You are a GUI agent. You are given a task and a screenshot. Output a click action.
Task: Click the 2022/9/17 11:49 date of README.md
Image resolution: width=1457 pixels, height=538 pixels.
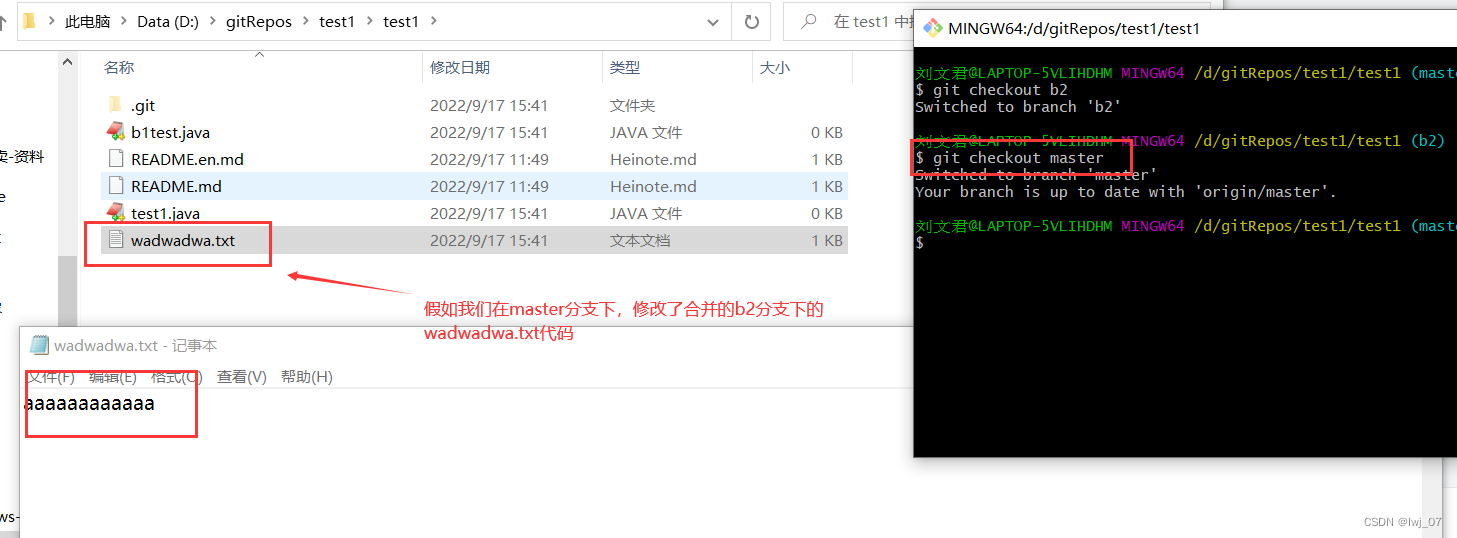pyautogui.click(x=489, y=186)
